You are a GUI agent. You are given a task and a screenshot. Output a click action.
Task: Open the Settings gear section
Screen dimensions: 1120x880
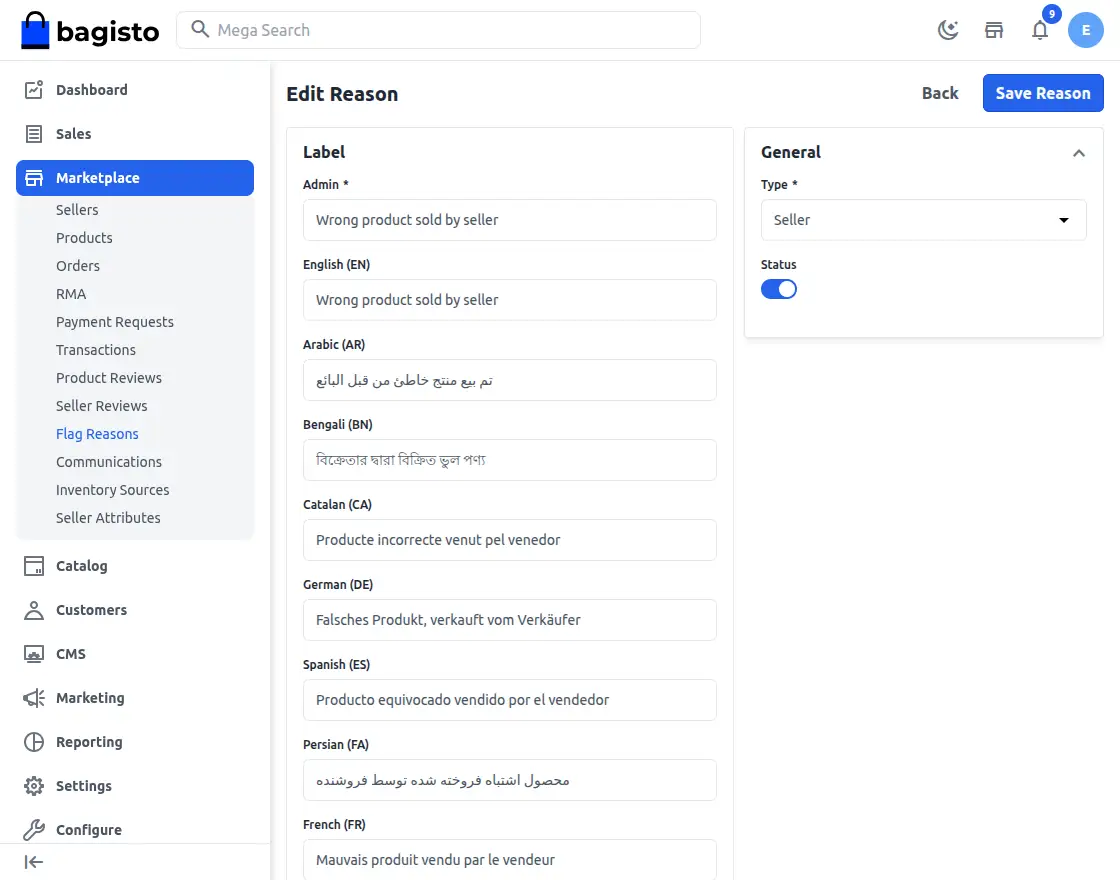(83, 786)
